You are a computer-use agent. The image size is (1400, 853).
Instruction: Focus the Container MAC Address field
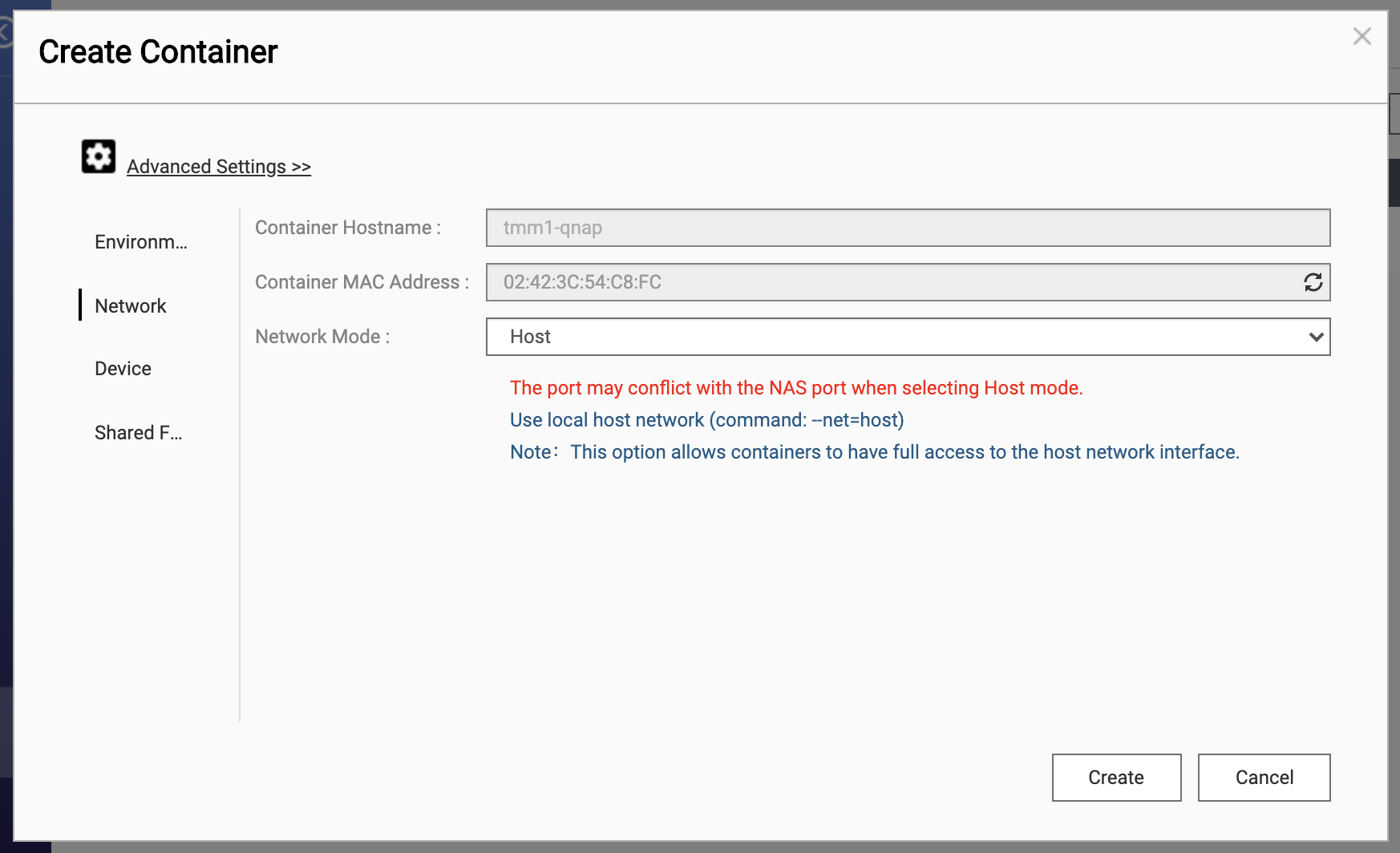[x=890, y=282]
